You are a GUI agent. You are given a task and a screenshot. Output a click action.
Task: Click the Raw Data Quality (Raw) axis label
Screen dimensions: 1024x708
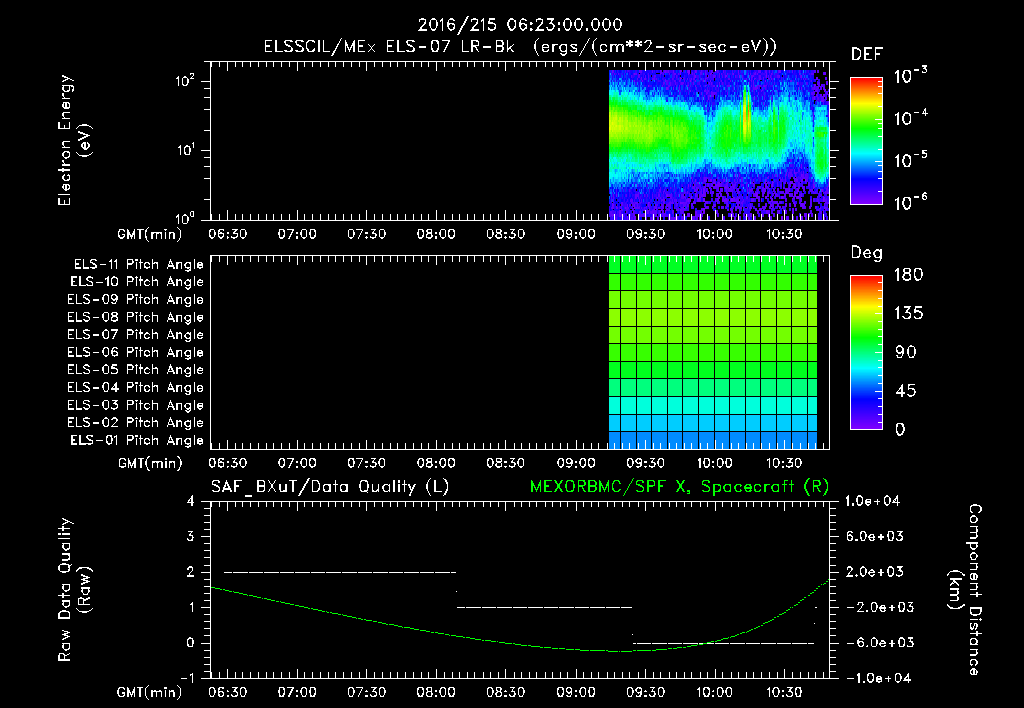tap(74, 590)
